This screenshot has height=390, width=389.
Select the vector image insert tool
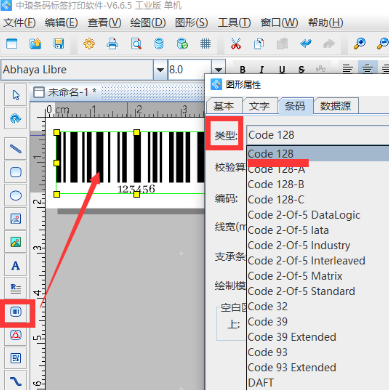(16, 219)
